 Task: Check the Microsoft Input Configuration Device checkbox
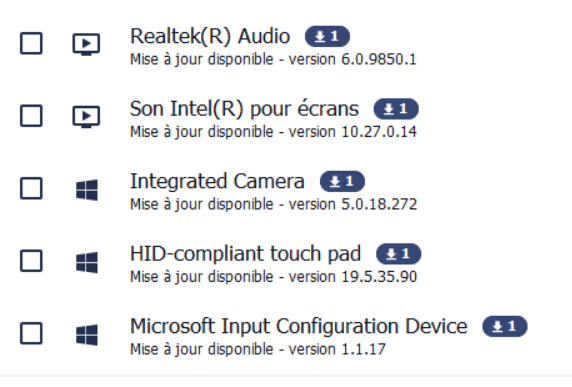pyautogui.click(x=31, y=333)
